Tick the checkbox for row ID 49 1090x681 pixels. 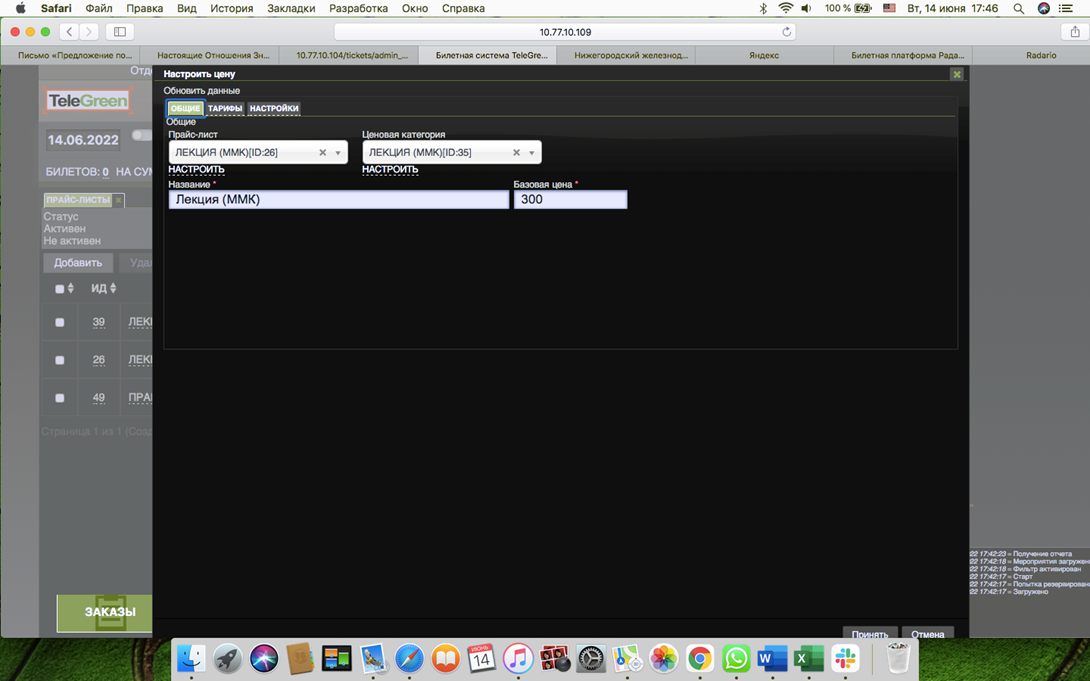coord(60,398)
